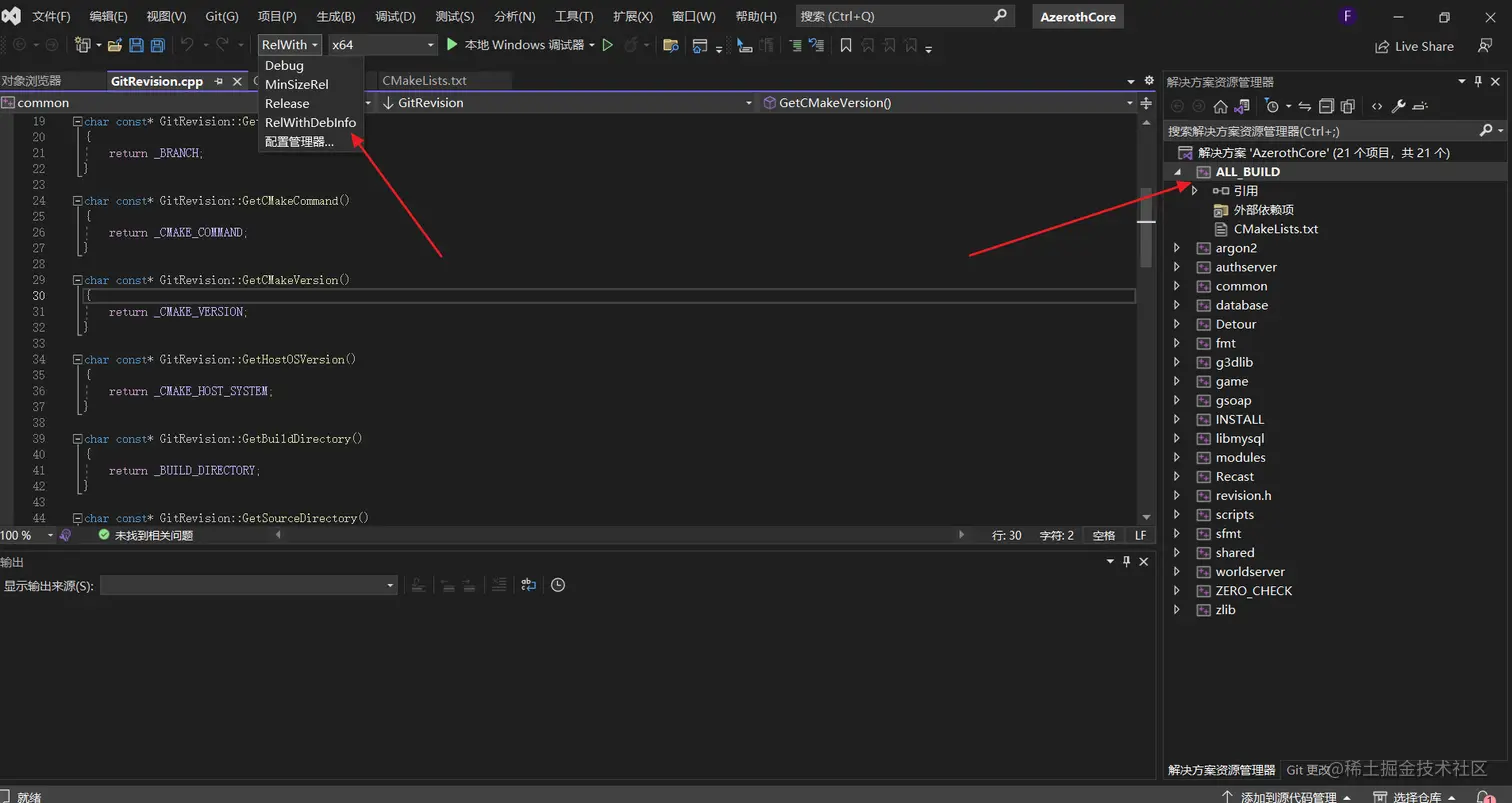Click Start Without Debugging outline arrow
Image resolution: width=1512 pixels, height=803 pixels.
[x=607, y=45]
